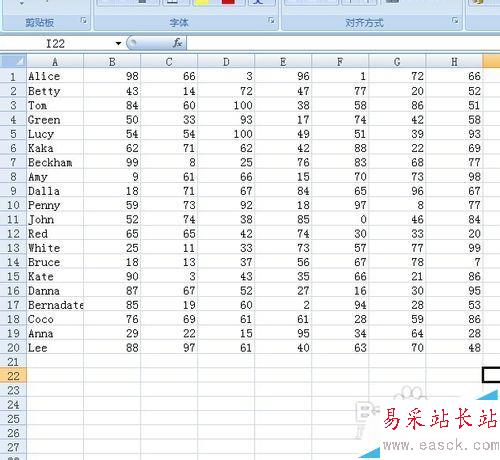Click the fx insert function button
This screenshot has width=500, height=460.
[177, 43]
